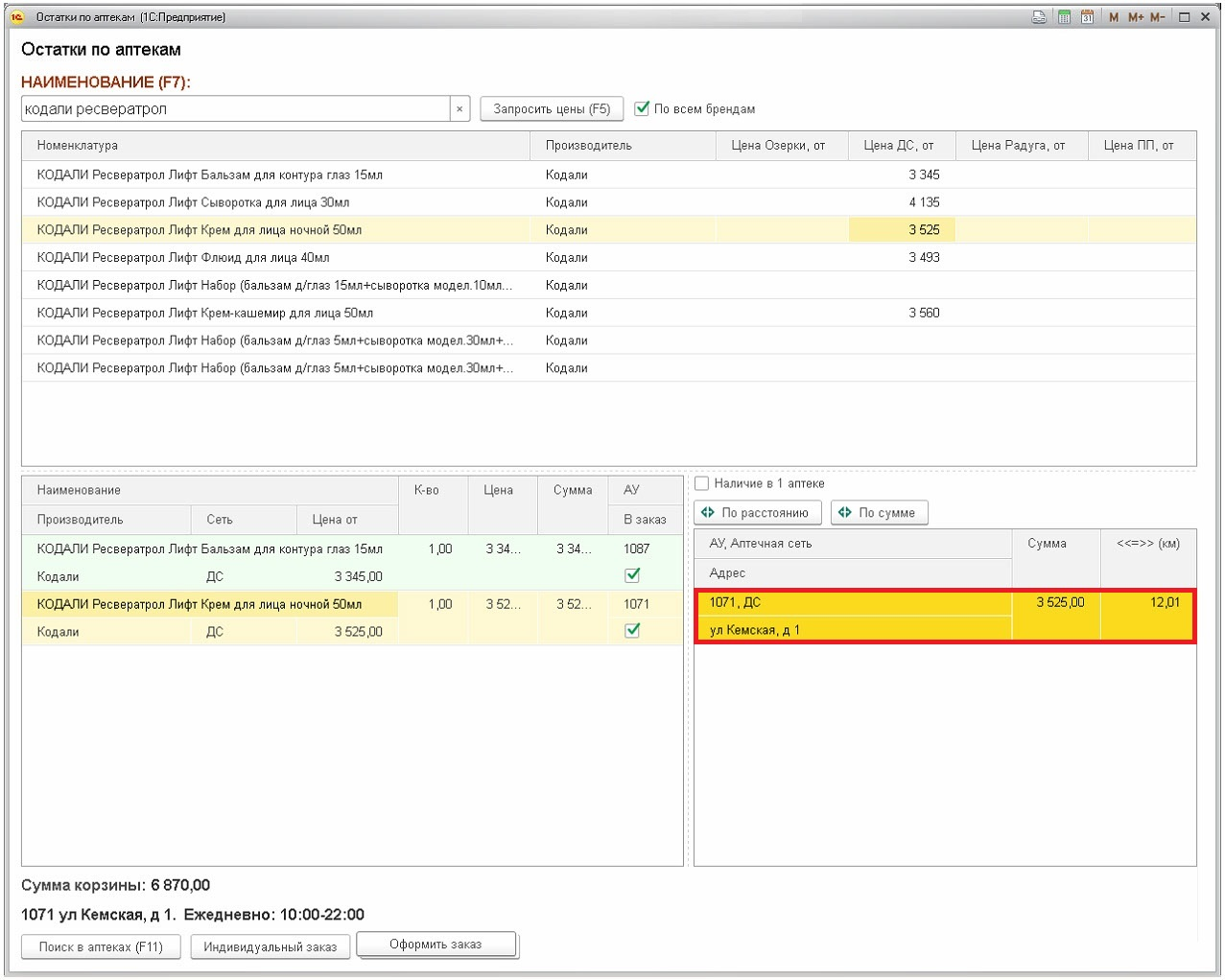Open the calendar icon showing 31

(x=1087, y=17)
